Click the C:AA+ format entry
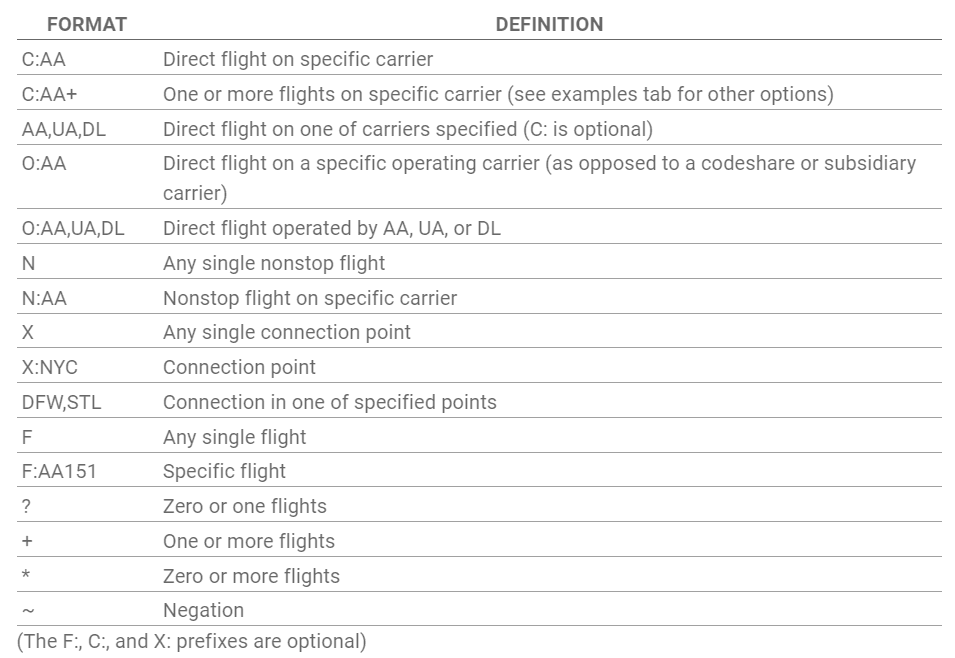 [49, 95]
